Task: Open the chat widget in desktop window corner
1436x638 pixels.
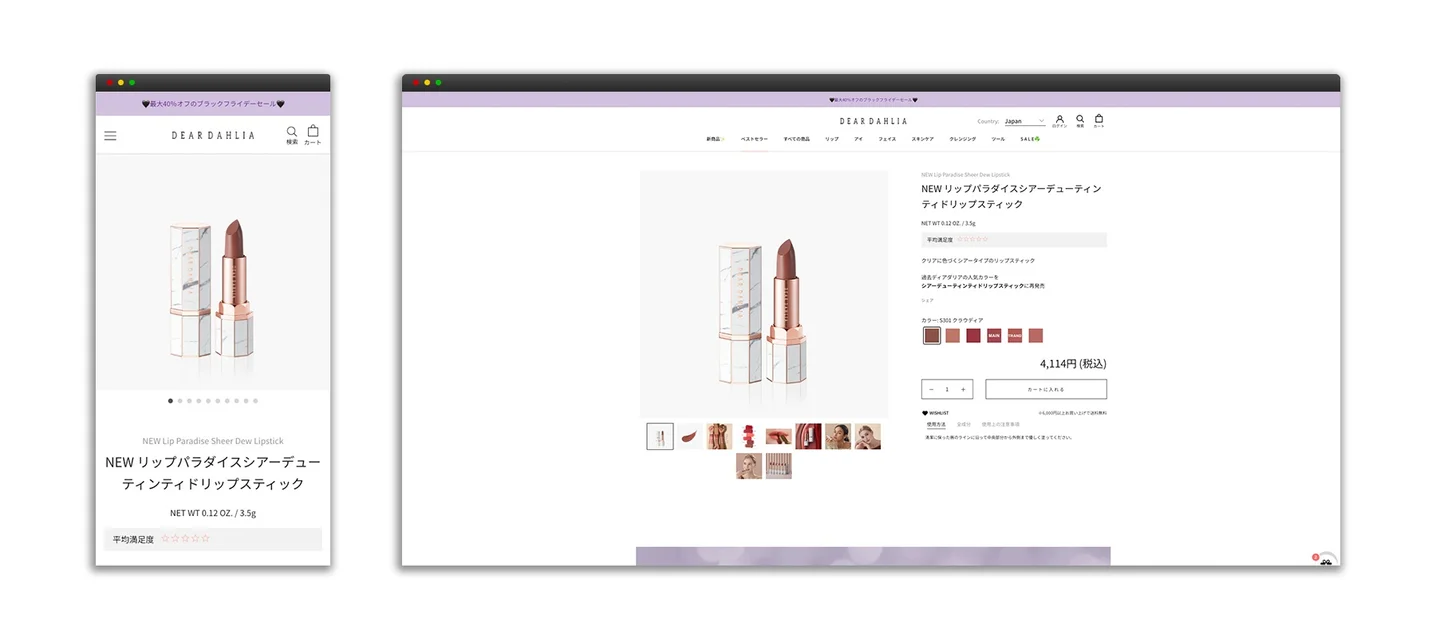Action: [1326, 559]
